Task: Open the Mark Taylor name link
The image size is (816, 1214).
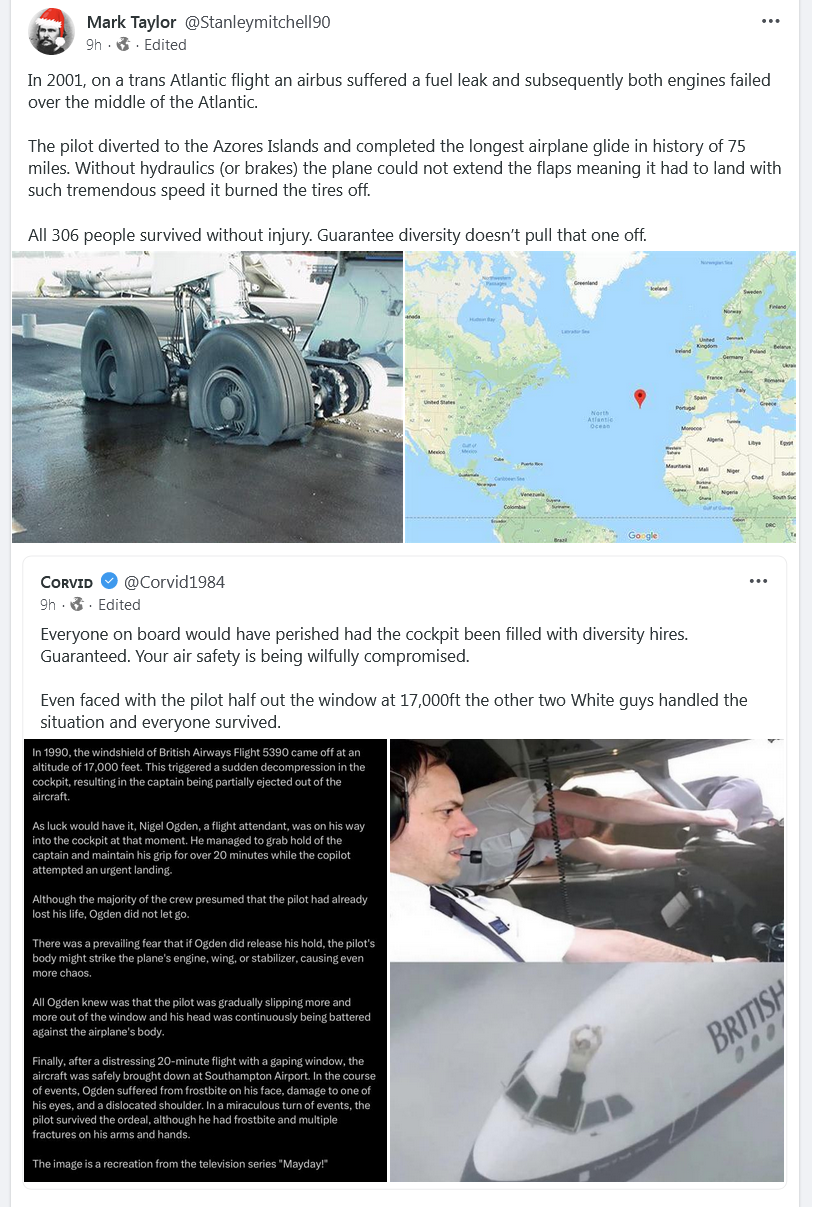Action: point(132,22)
